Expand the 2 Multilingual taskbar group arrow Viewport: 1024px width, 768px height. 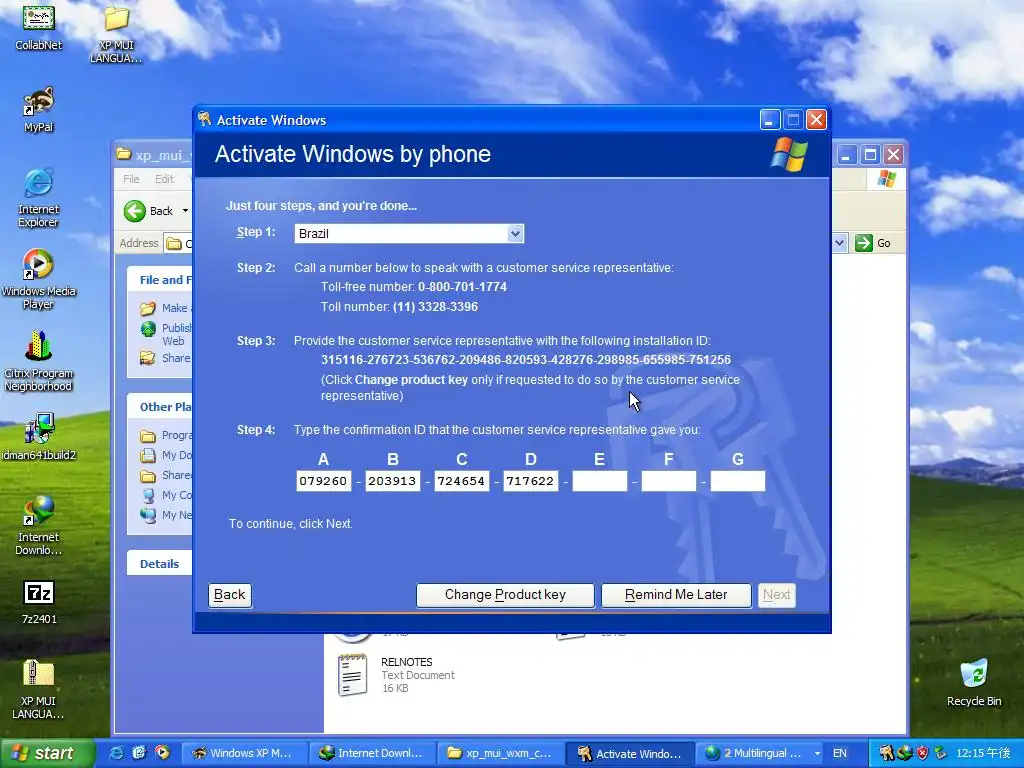click(817, 753)
